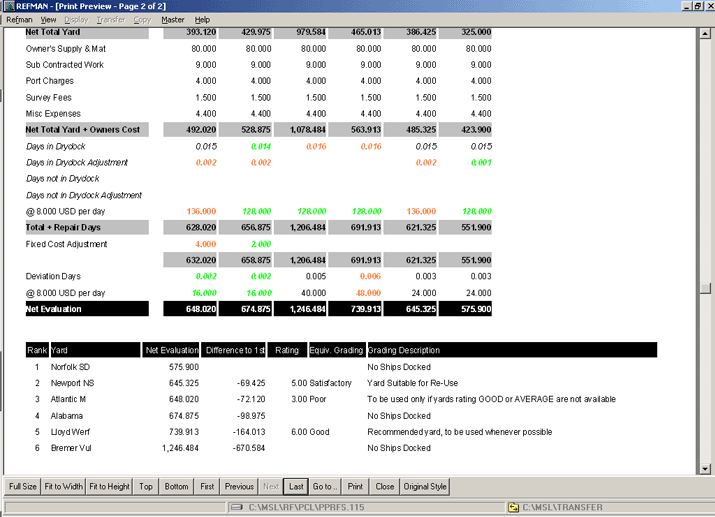
Task: Open the Go to... page dialog
Action: (325, 487)
